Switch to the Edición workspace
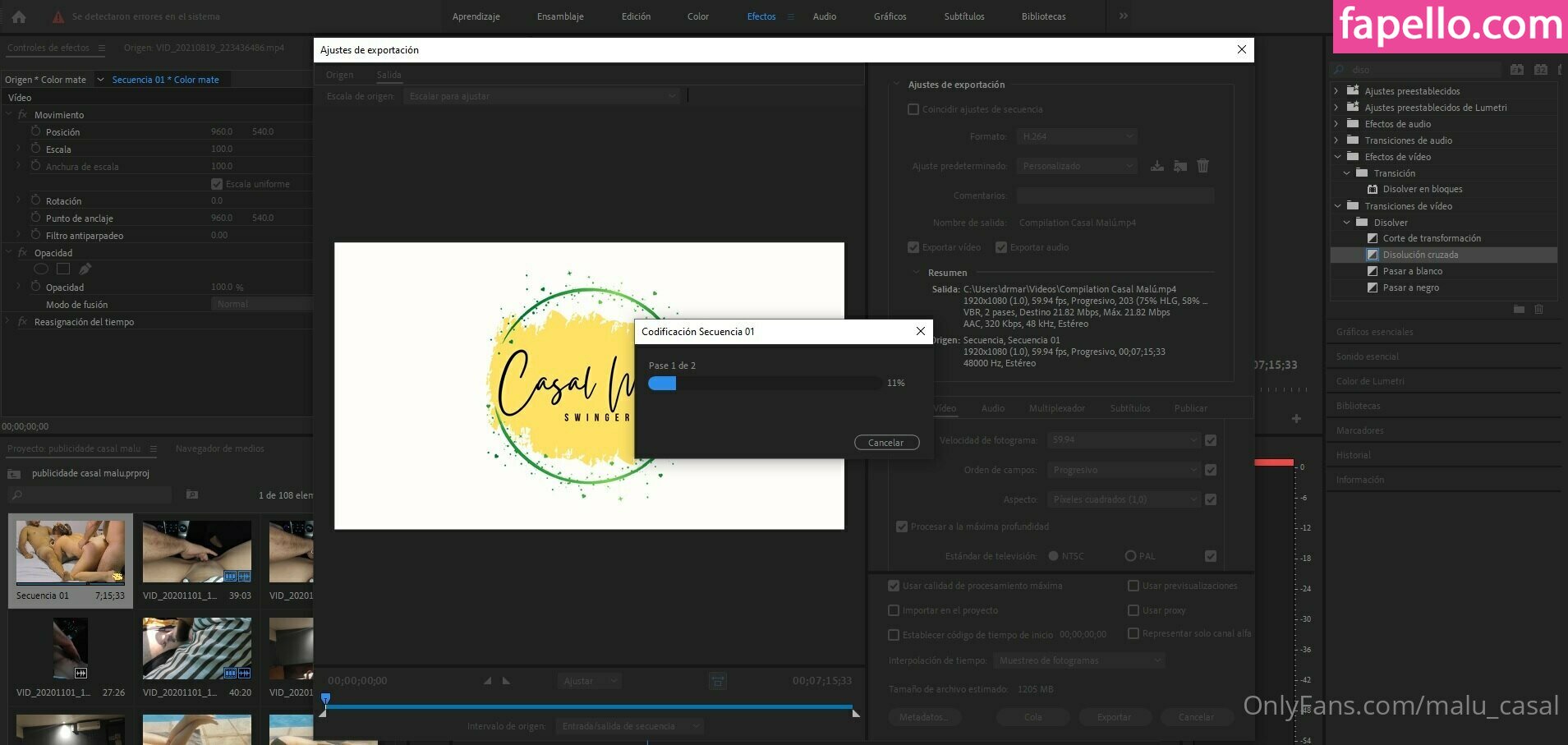 click(x=636, y=16)
